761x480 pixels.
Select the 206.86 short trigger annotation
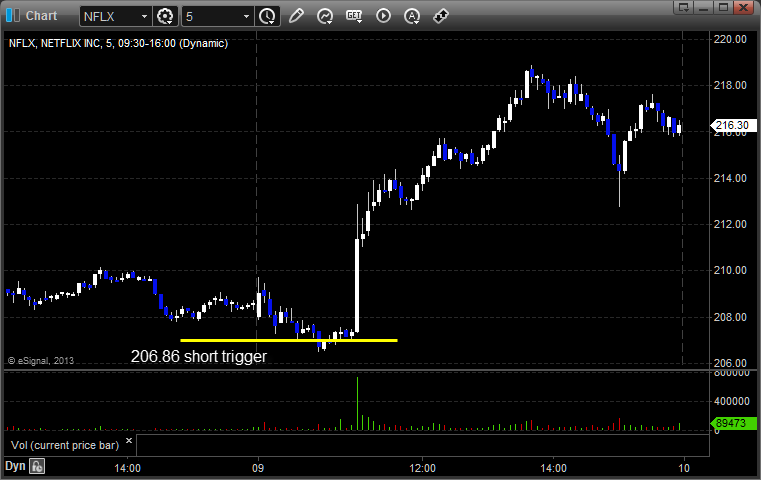pos(199,356)
